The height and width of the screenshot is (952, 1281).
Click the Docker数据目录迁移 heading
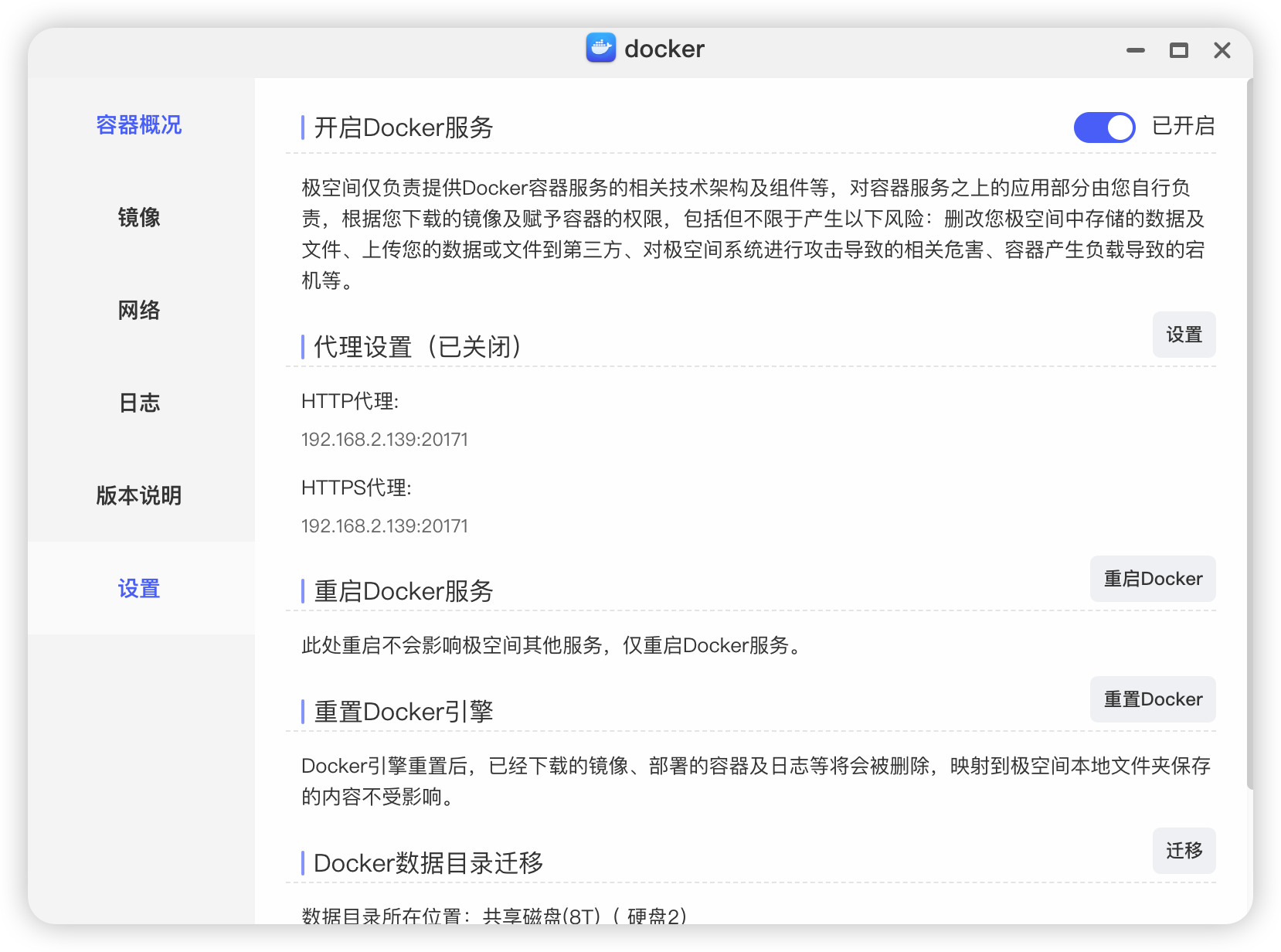pos(428,863)
